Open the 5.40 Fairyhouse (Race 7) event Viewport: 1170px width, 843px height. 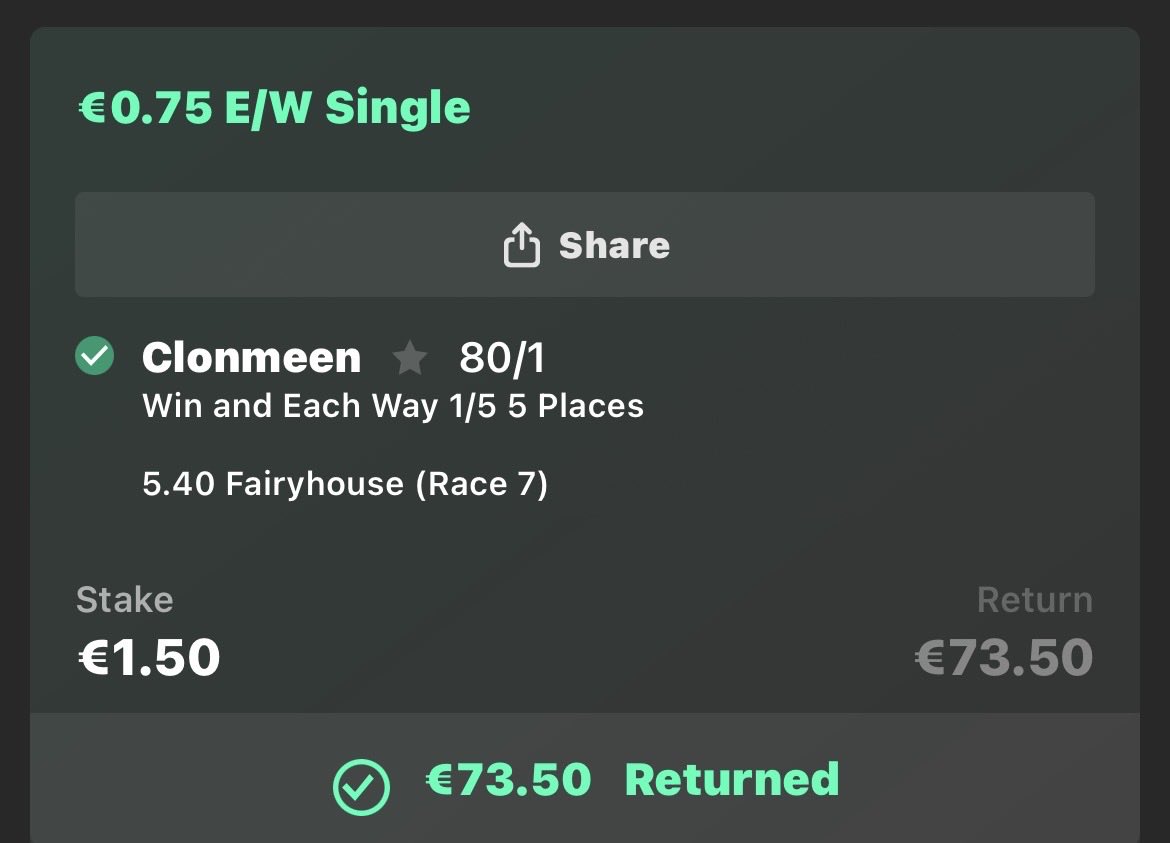click(345, 483)
